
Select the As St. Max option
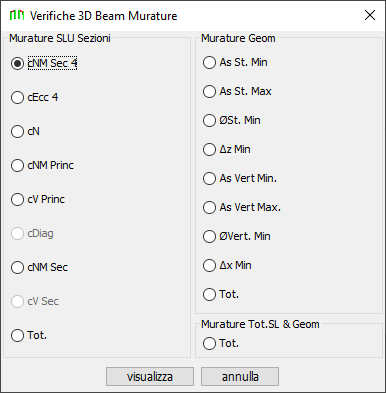click(x=237, y=91)
